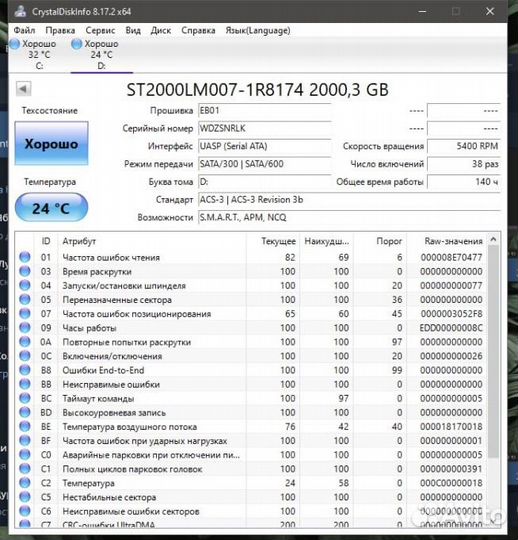Click status icon for attribute C6
518x540 pixels.
(25, 511)
